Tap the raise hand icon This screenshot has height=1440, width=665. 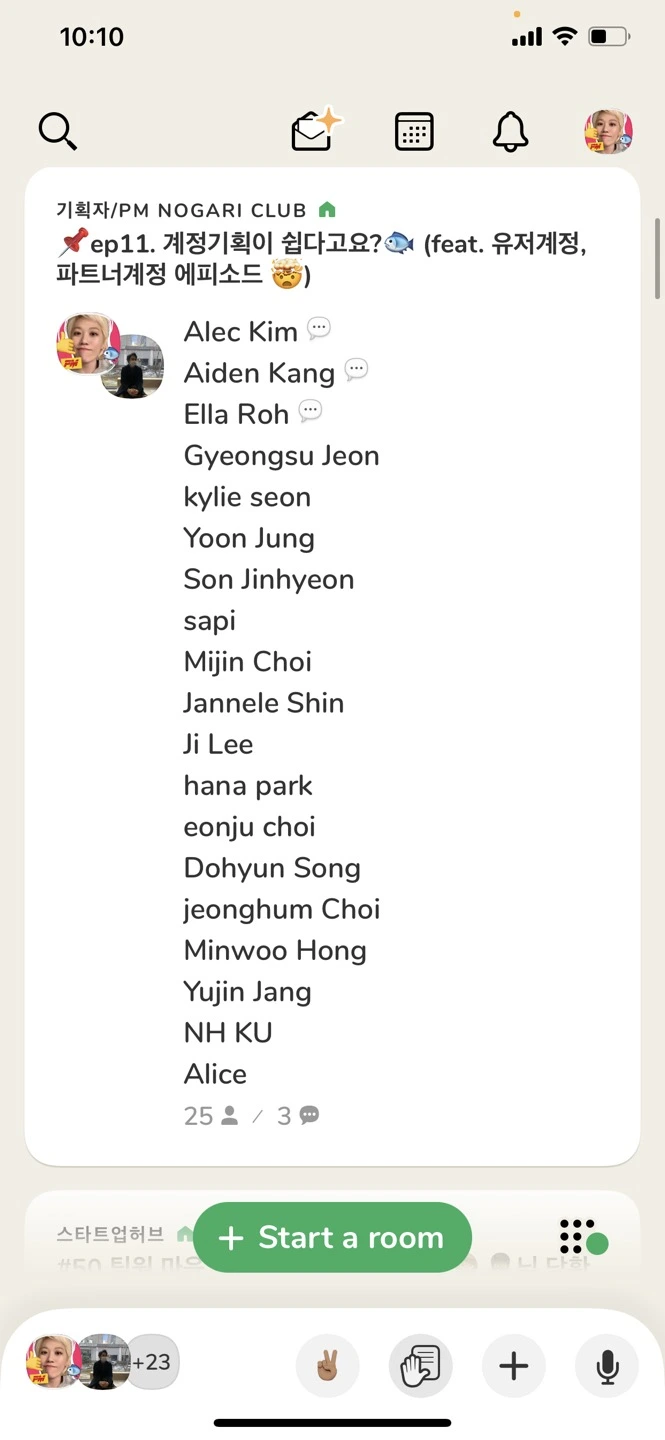pyautogui.click(x=420, y=1365)
